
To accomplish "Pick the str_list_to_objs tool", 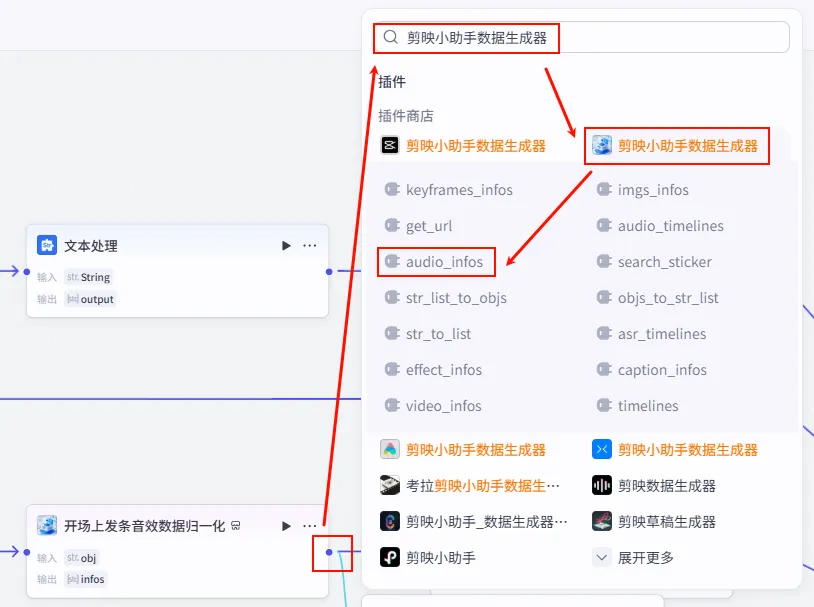I will click(445, 298).
